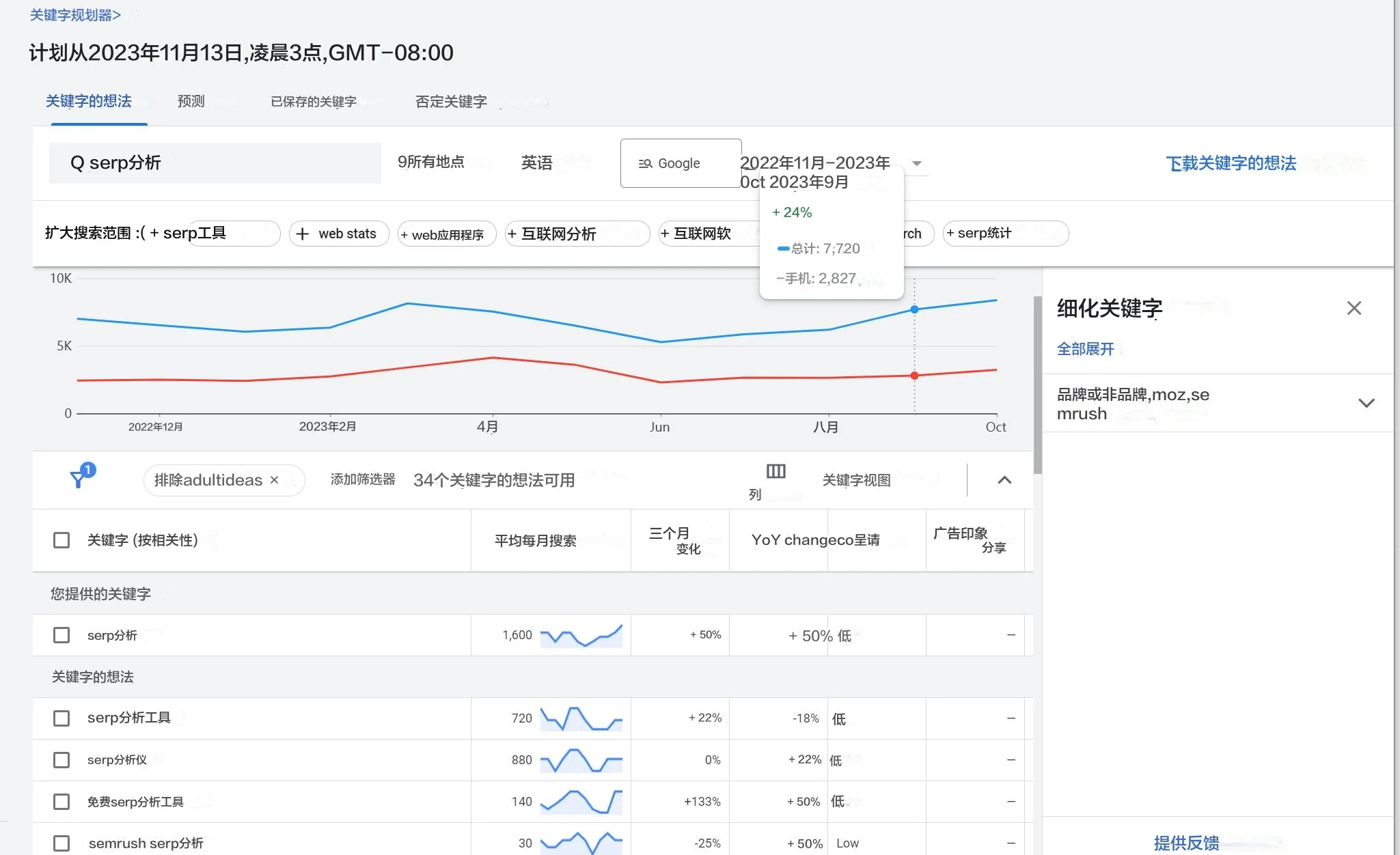
Task: Click the 1,600 monthly searches value
Action: [517, 635]
